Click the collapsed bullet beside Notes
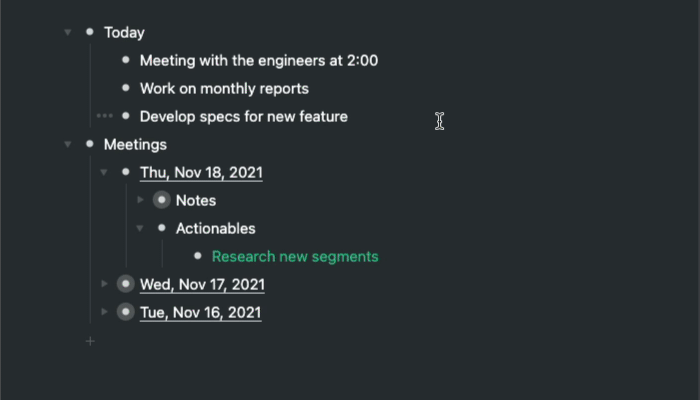 pos(161,200)
